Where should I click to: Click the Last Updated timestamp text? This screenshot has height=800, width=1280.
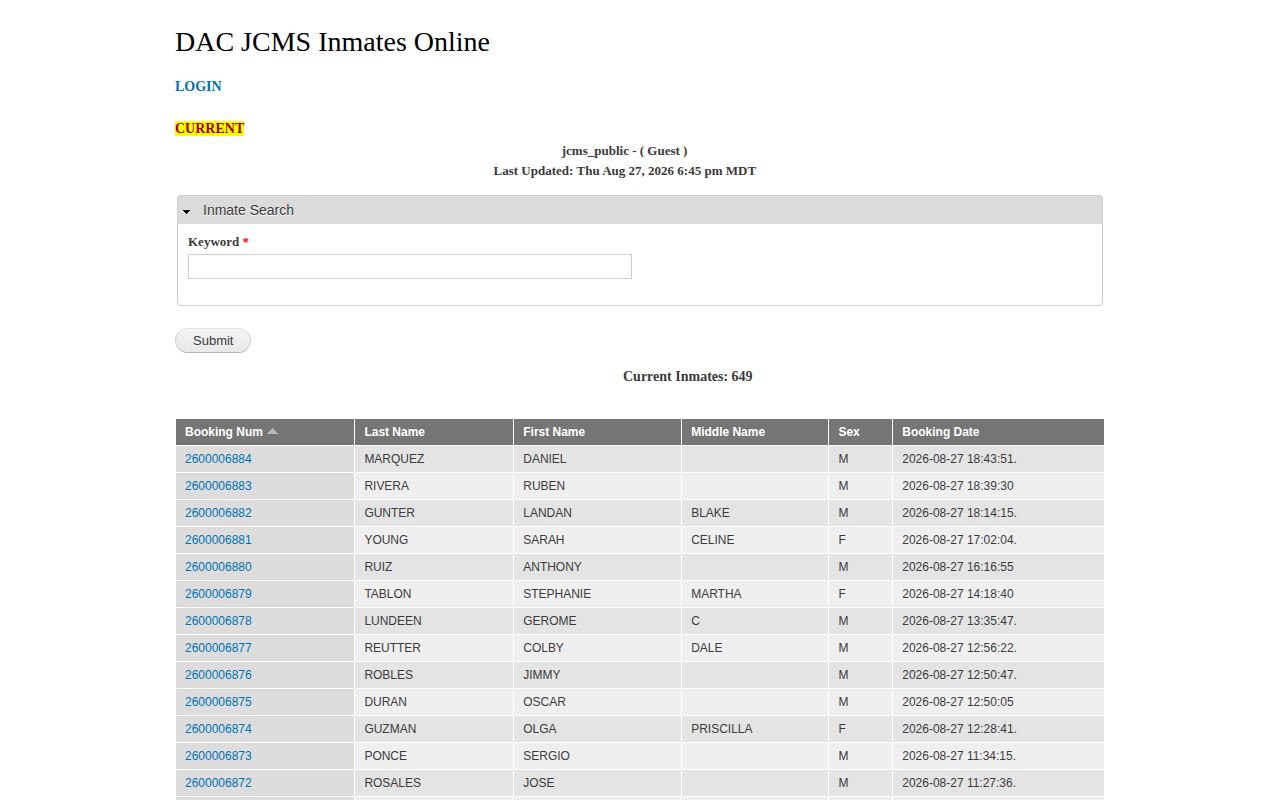(x=625, y=171)
